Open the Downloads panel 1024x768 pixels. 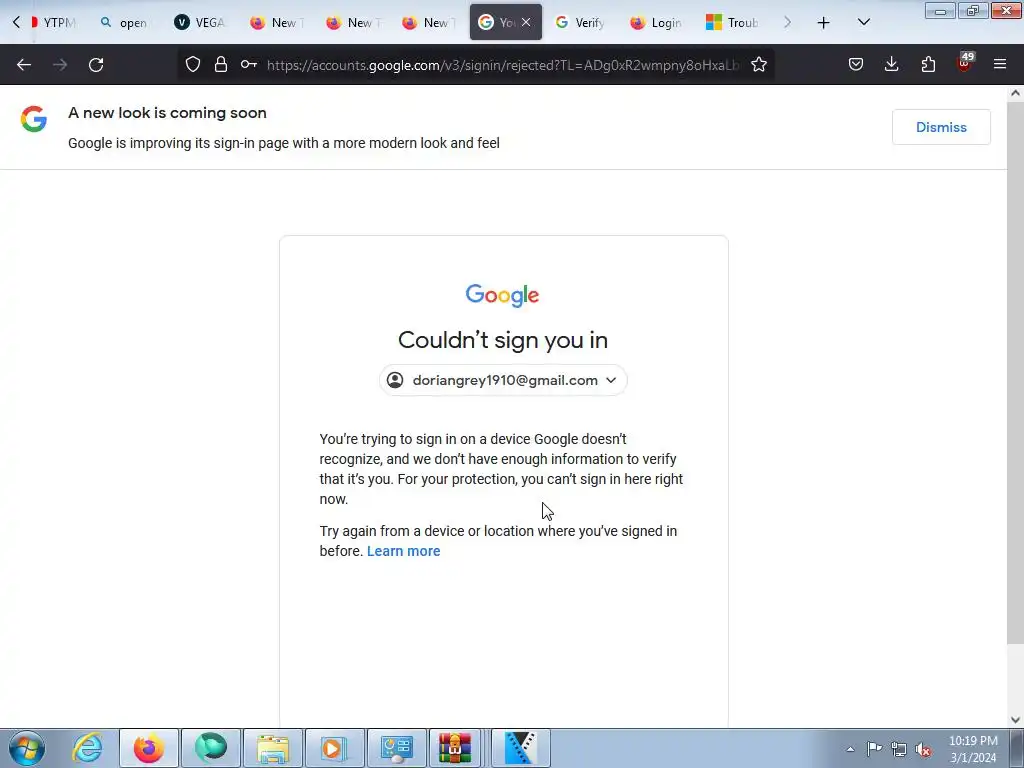pyautogui.click(x=891, y=65)
